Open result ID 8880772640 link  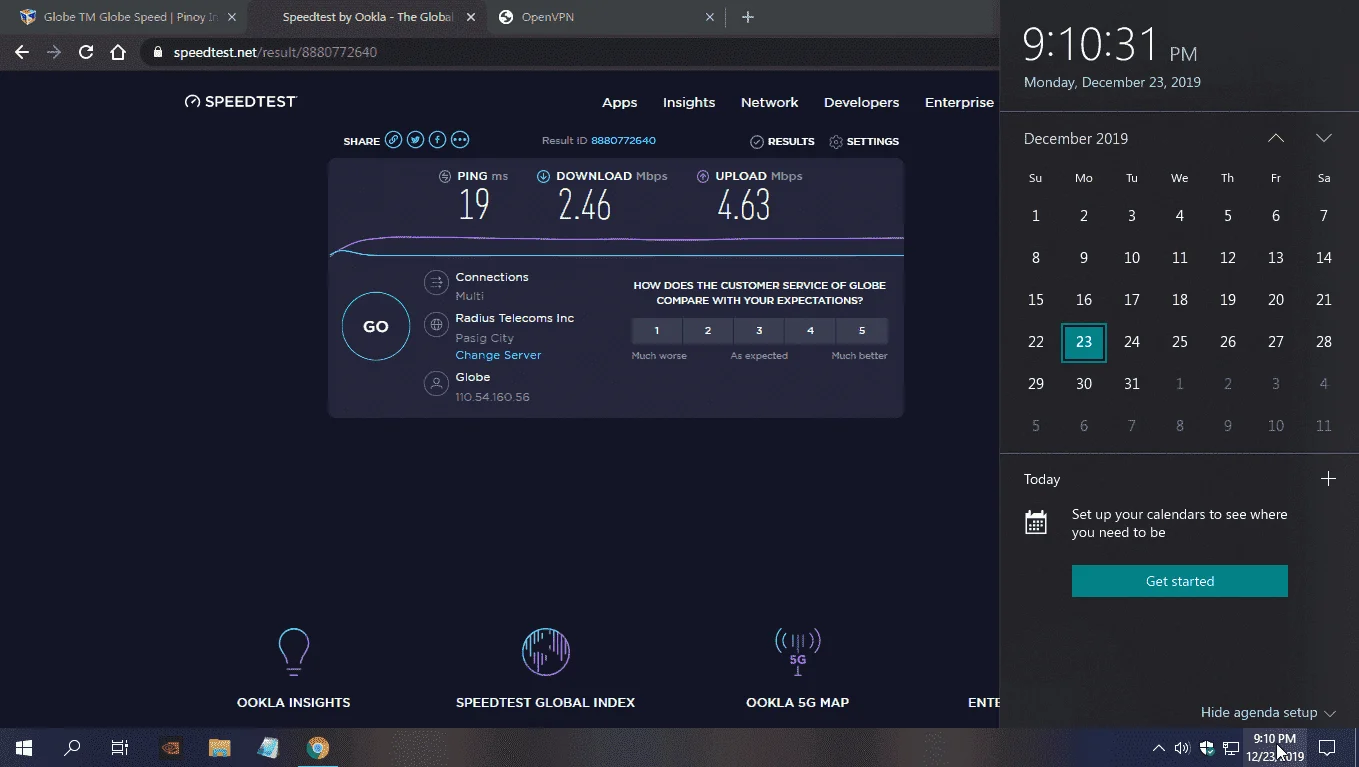coord(623,141)
